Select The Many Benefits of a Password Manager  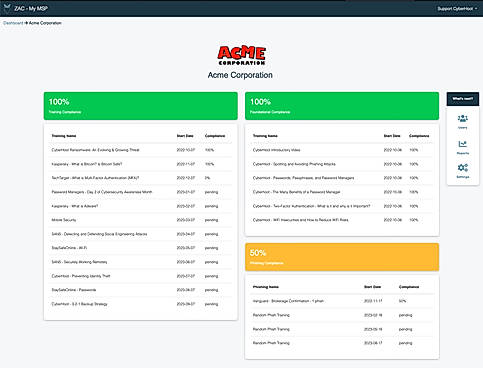coord(342,192)
